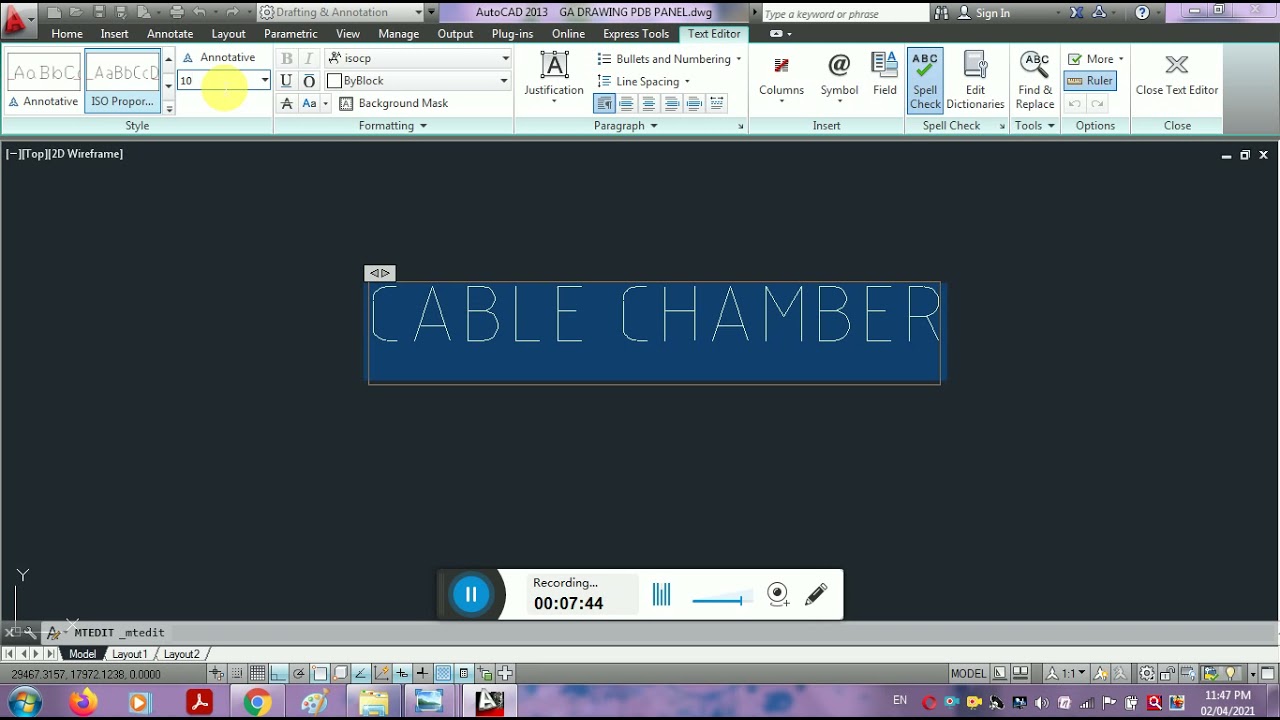The image size is (1280, 720).
Task: Open the More options dropdown
Action: tap(1095, 59)
